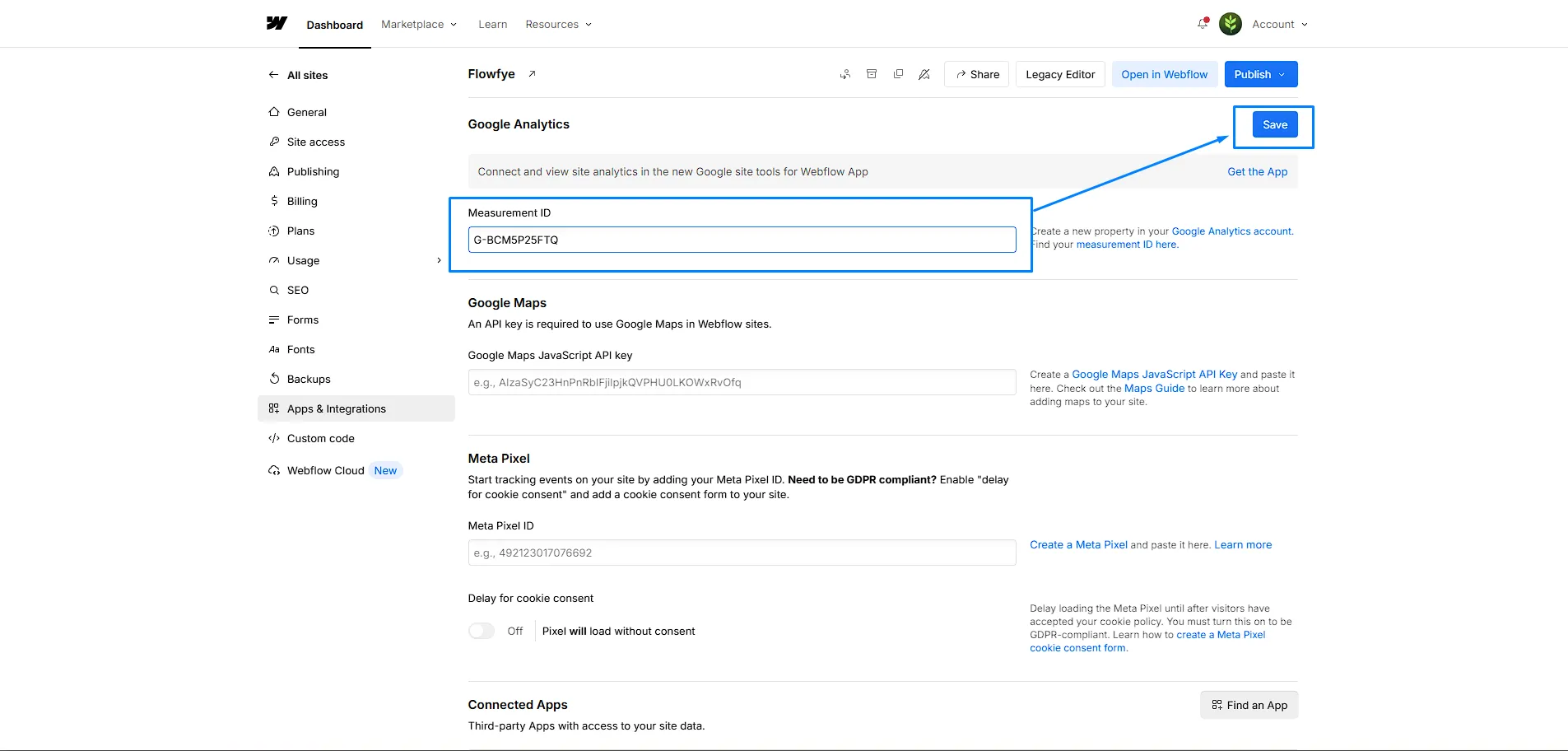The image size is (1568, 751).
Task: Click the Find an App button
Action: point(1249,705)
